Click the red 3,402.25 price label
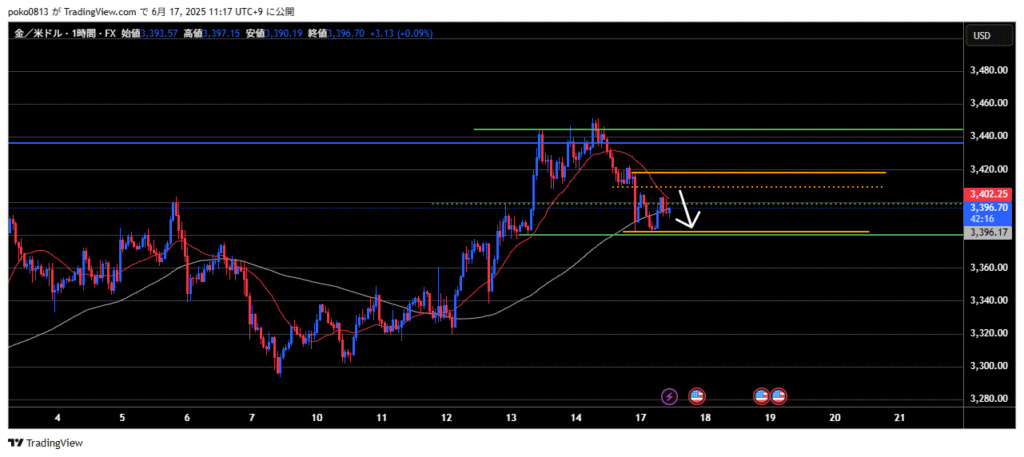 pyautogui.click(x=986, y=194)
